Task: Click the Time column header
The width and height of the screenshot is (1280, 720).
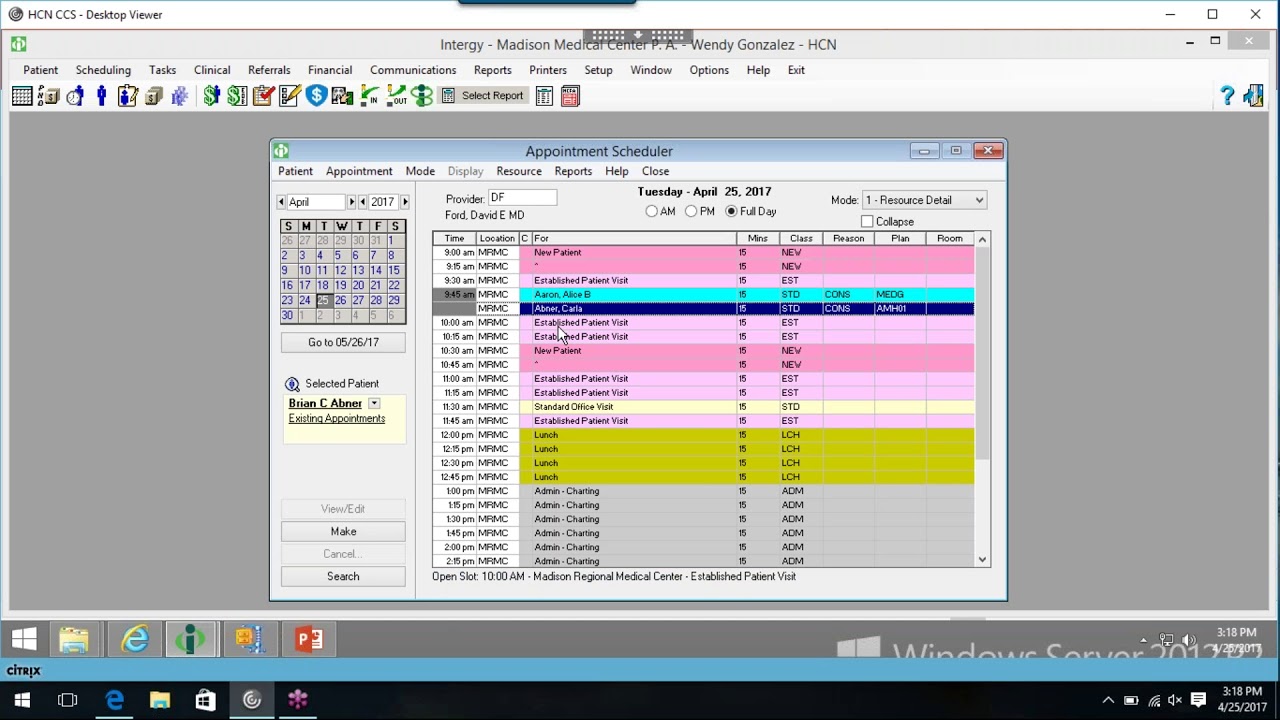Action: [455, 239]
